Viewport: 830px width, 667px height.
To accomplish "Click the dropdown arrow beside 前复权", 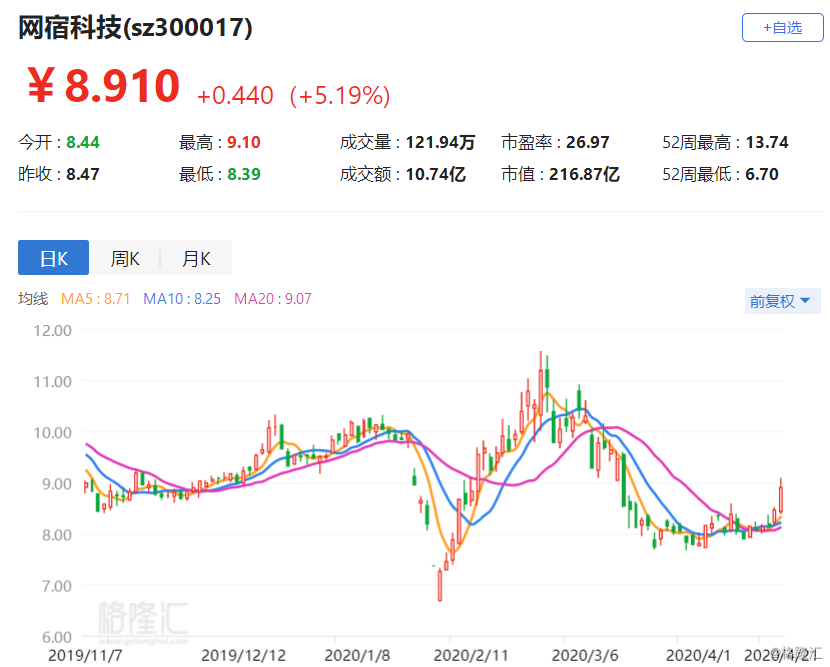I will click(806, 301).
